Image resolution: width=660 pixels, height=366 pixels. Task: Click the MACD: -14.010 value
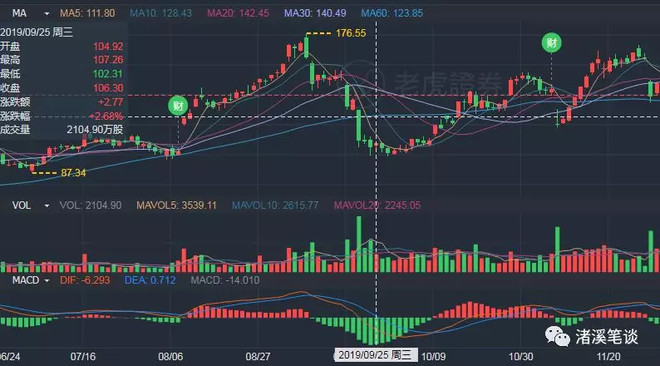coord(225,281)
